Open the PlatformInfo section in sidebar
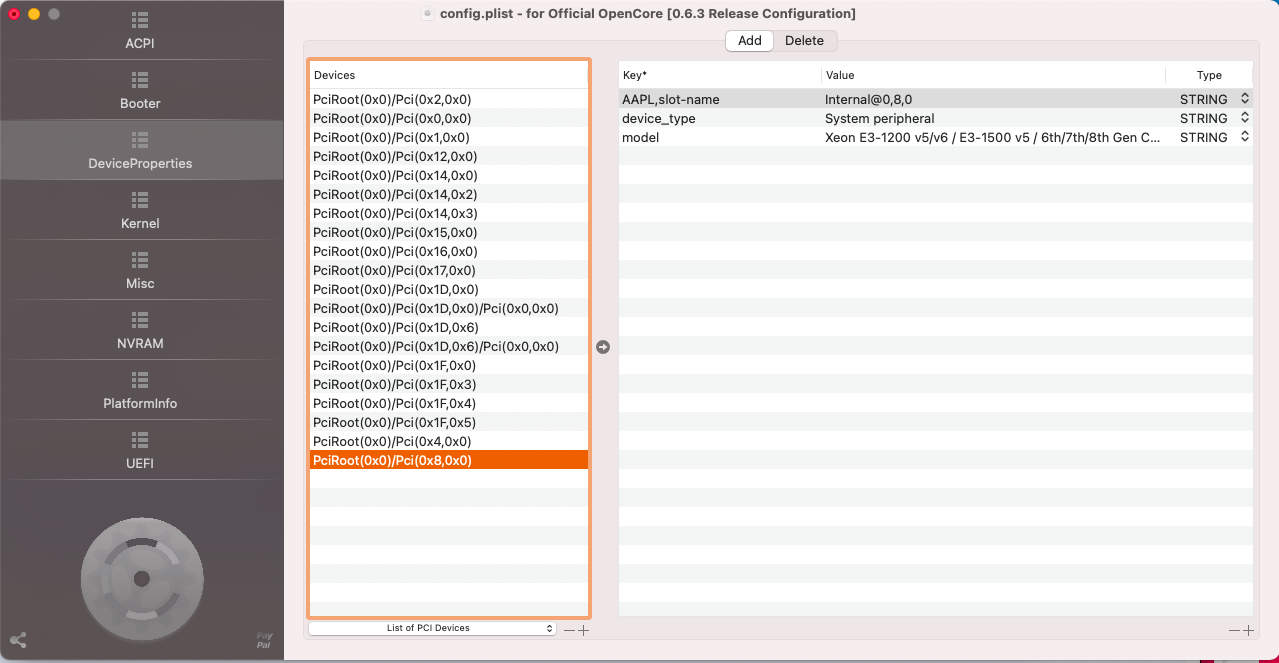 click(140, 391)
